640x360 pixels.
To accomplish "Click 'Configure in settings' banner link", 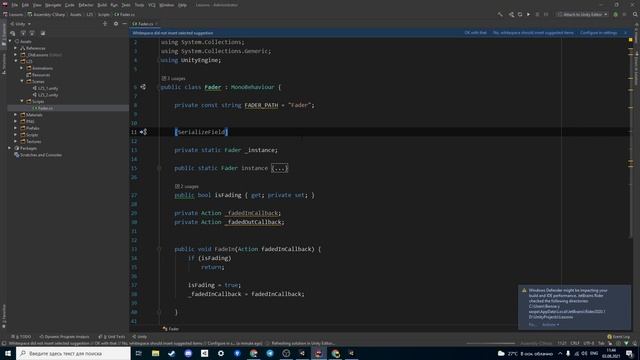I will point(598,33).
